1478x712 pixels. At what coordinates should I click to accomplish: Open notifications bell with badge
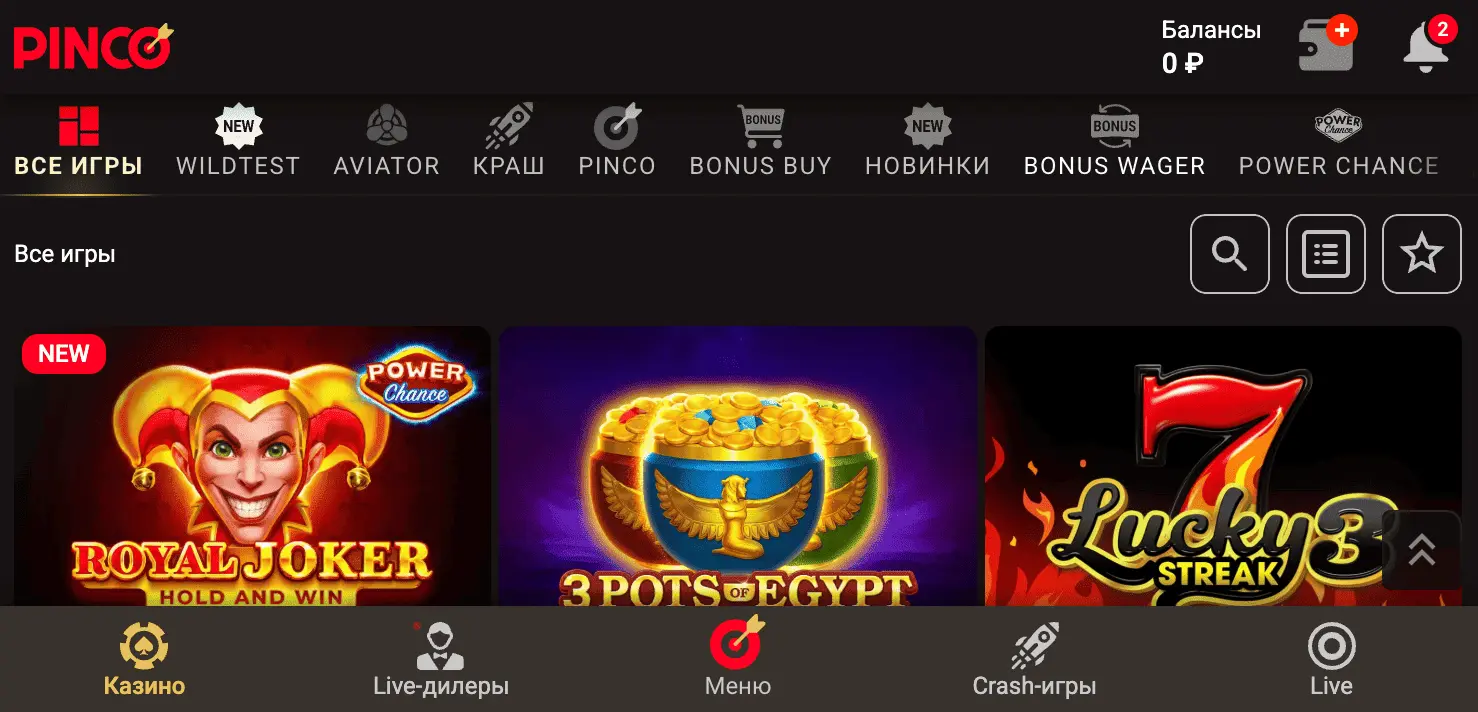coord(1428,45)
